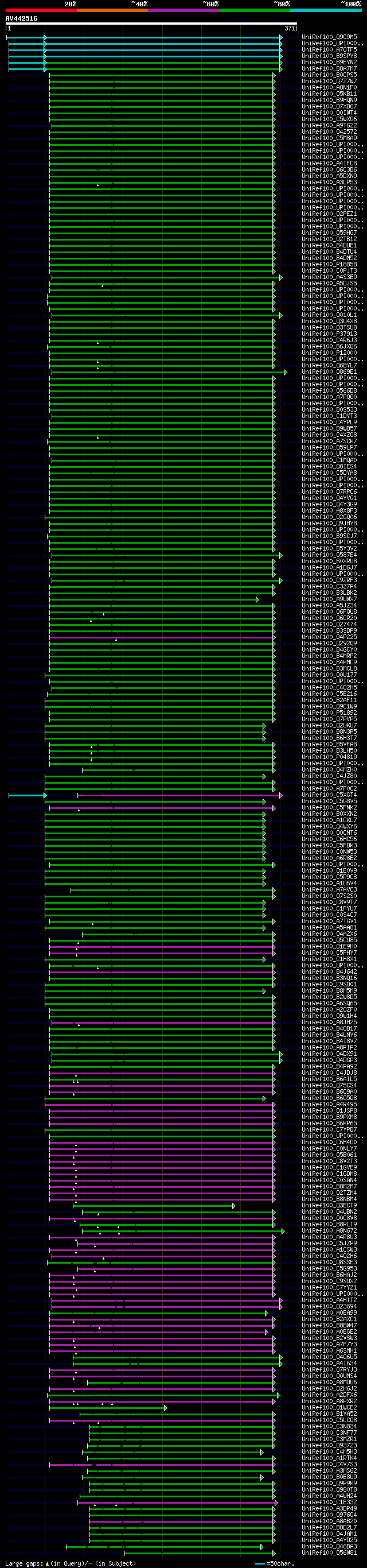This screenshot has height=1568, width=367.
Task: Select the query name AV442516
Action: pos(21,19)
